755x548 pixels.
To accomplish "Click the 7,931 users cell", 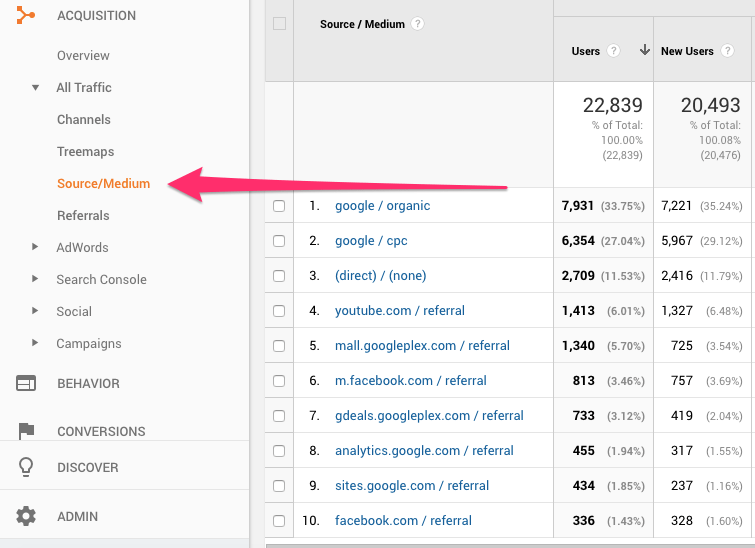I will pyautogui.click(x=578, y=206).
